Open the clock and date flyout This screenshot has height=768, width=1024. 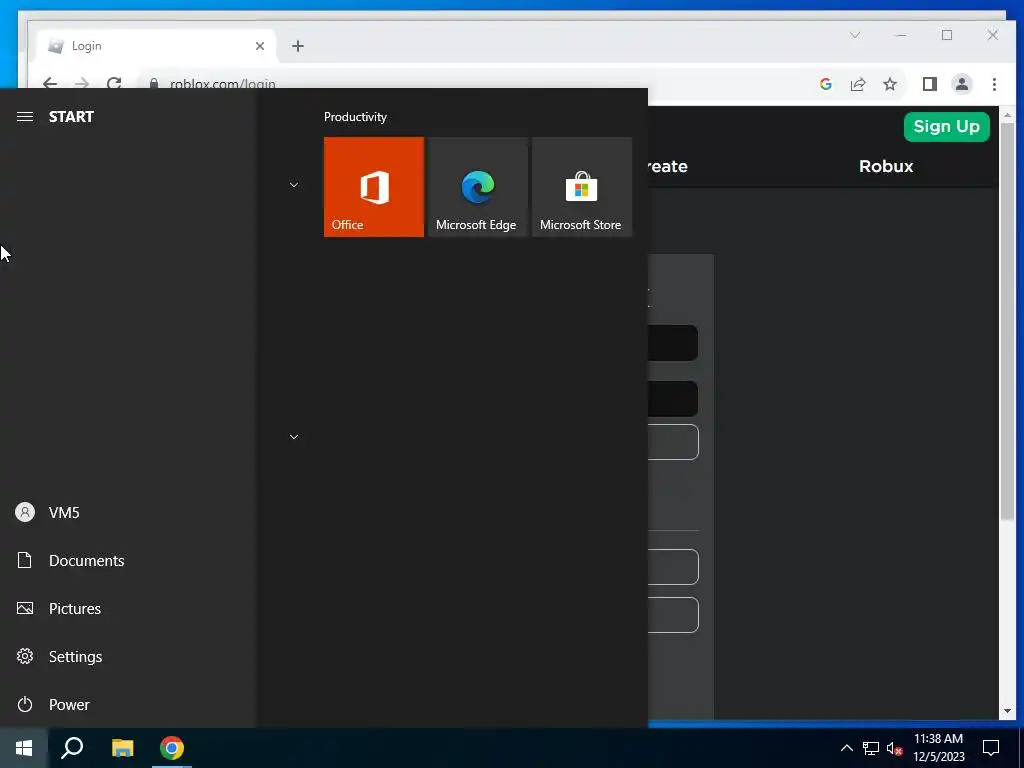pyautogui.click(x=938, y=748)
